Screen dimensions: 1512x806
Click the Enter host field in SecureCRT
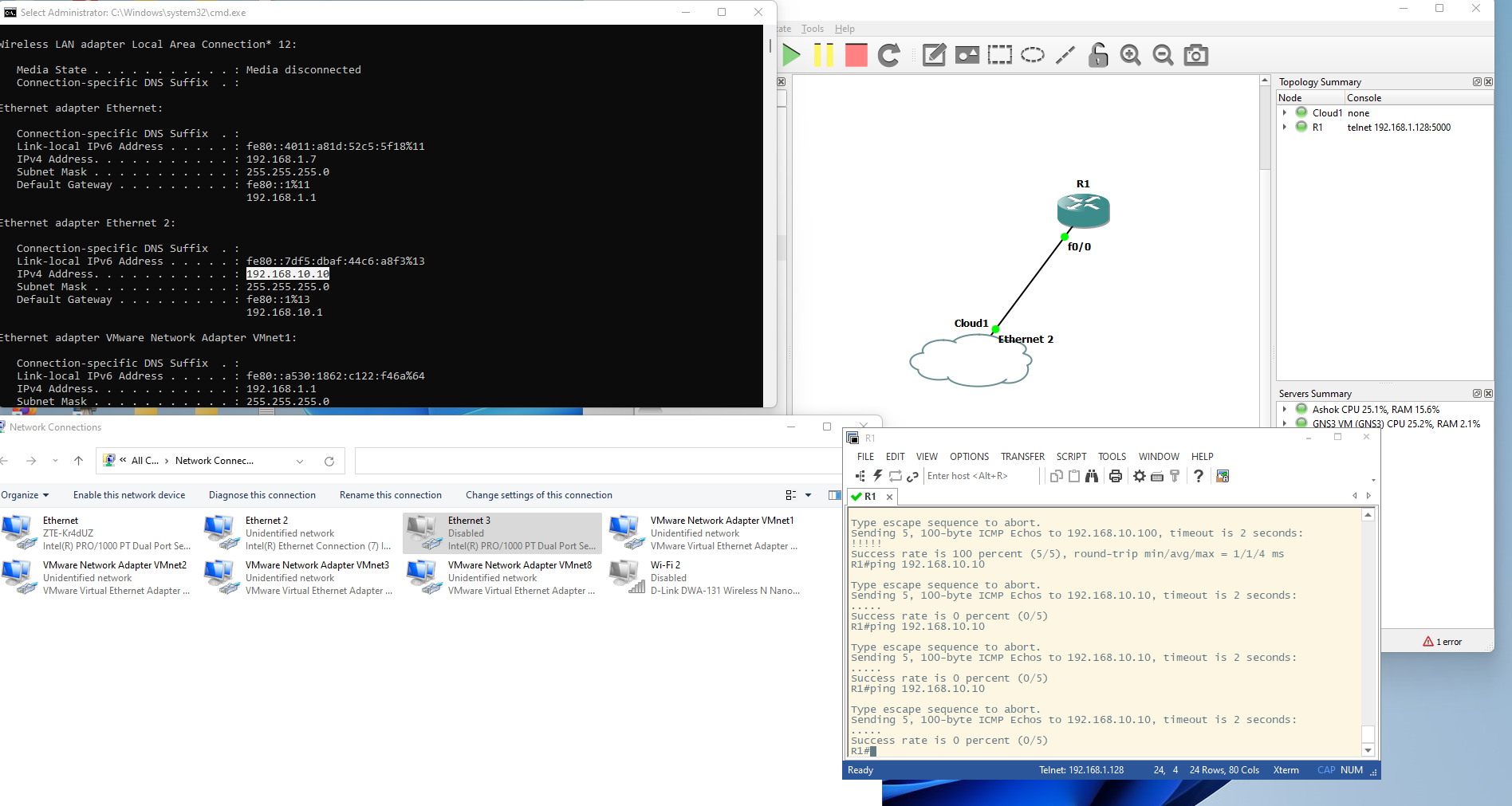pos(967,476)
